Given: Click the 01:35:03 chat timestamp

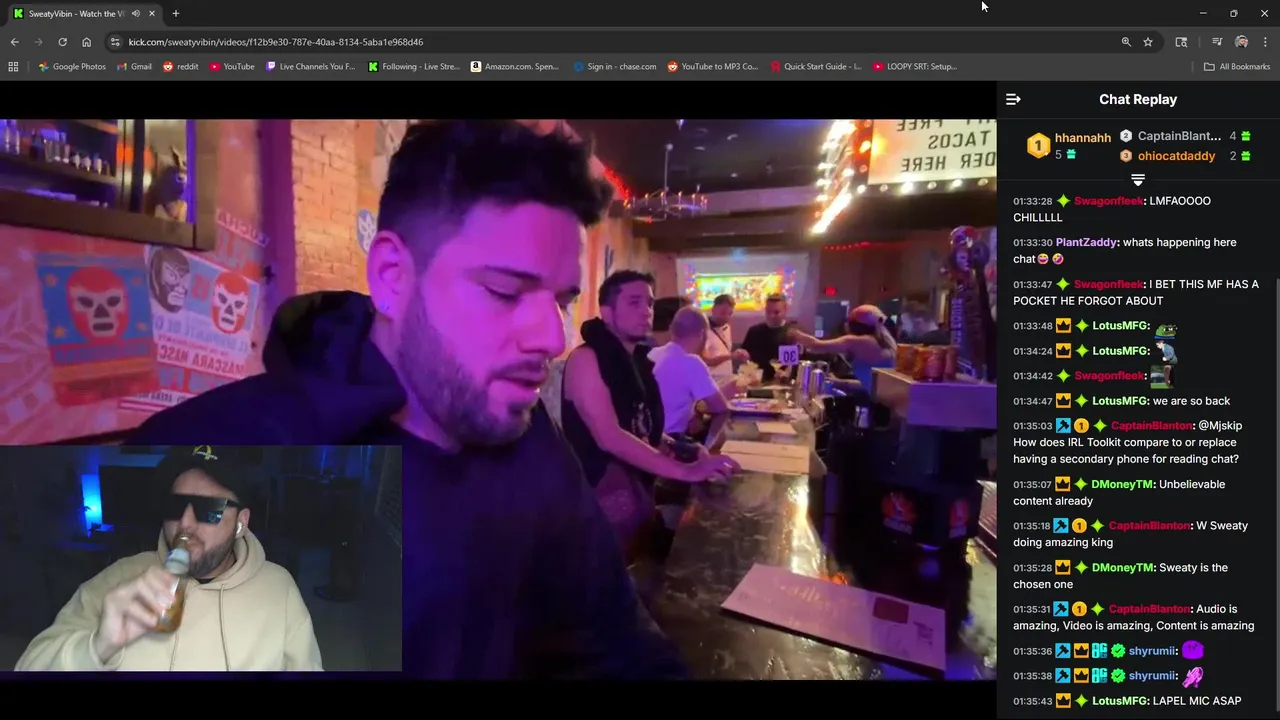Looking at the screenshot, I should (x=1032, y=426).
